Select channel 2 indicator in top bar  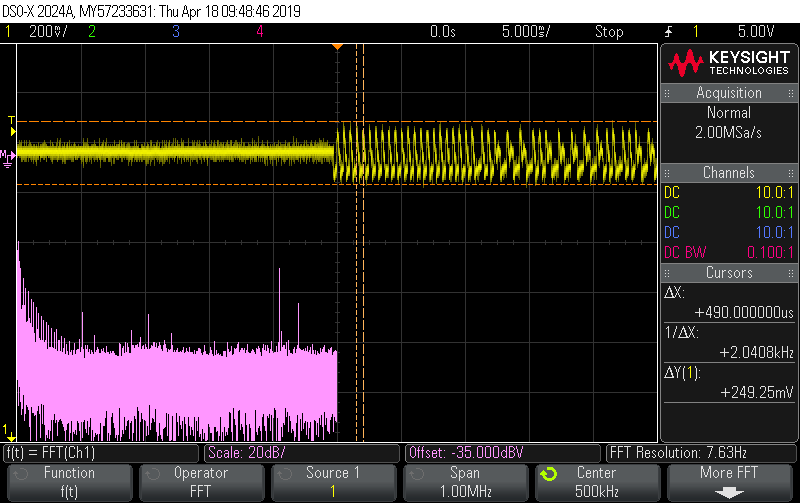point(92,32)
